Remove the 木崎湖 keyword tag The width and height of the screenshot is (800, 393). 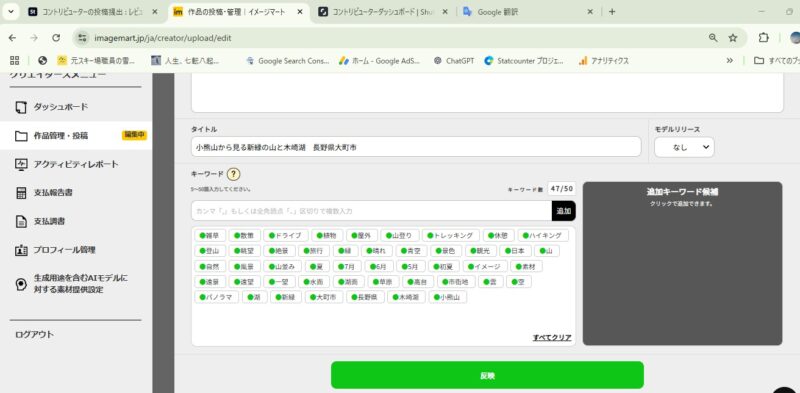(x=406, y=297)
